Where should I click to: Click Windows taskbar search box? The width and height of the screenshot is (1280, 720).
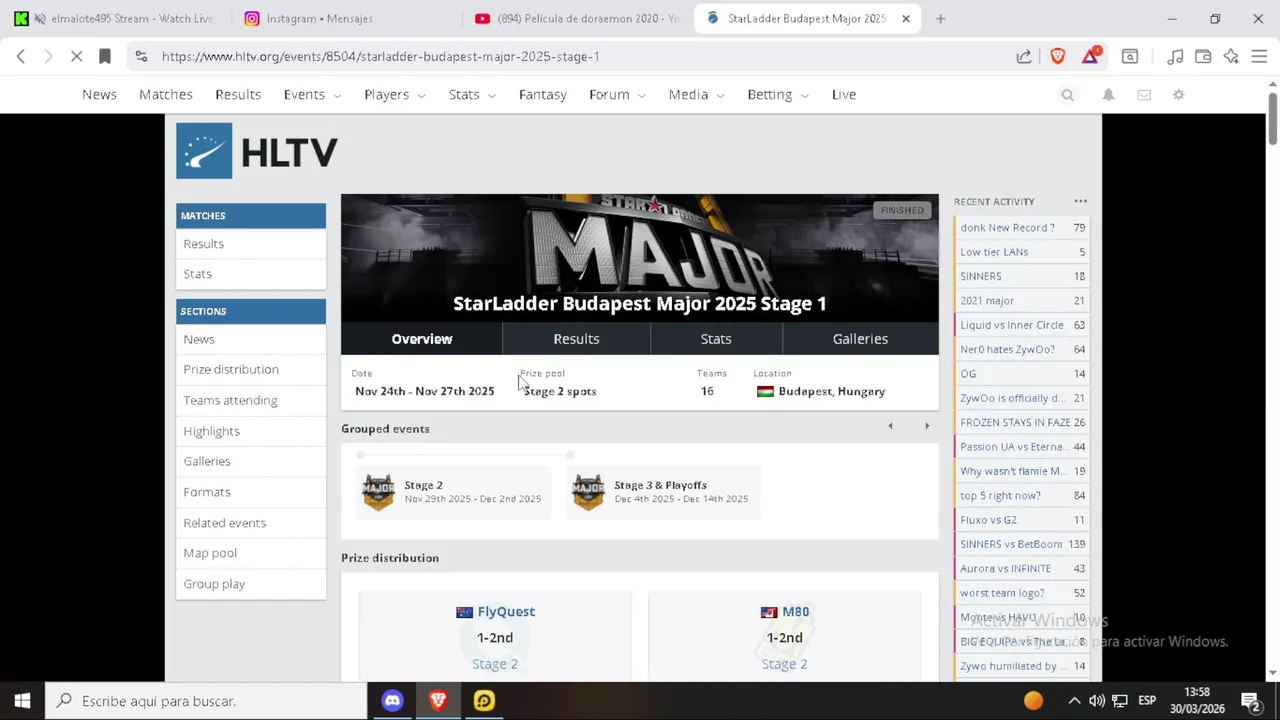[206, 701]
